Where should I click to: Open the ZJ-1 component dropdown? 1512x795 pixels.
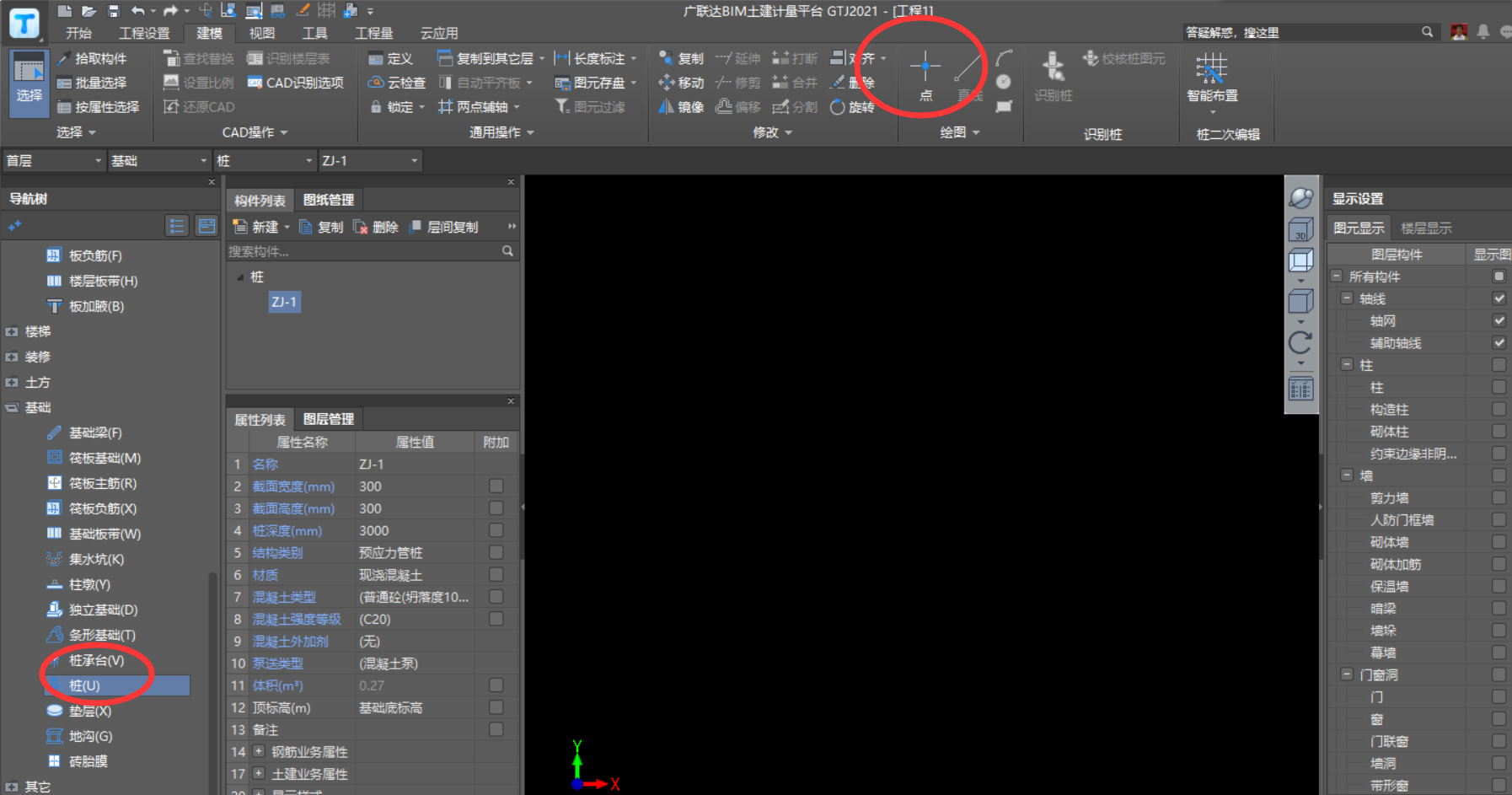[370, 160]
